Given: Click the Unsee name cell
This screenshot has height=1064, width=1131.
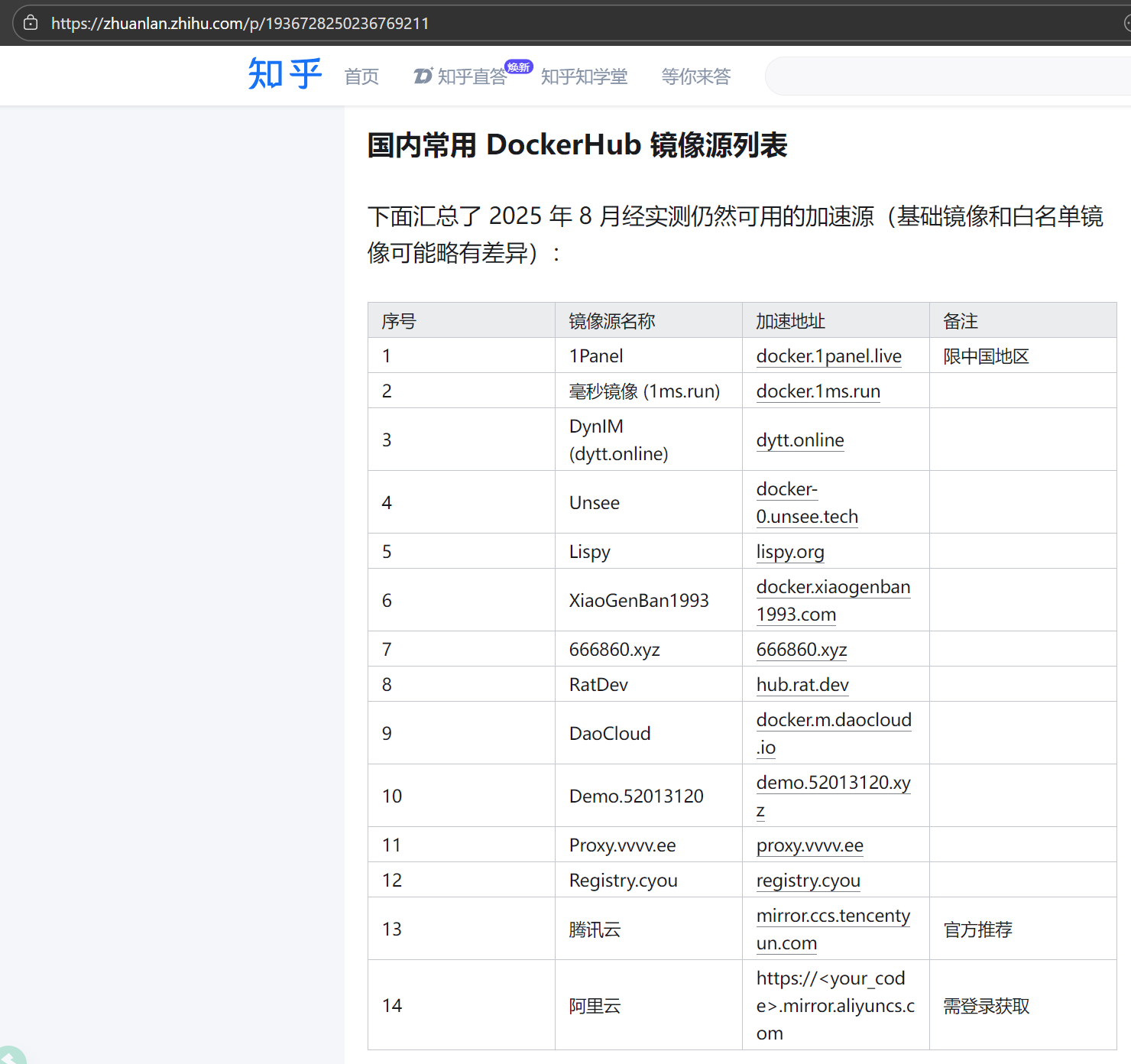Looking at the screenshot, I should 649,503.
